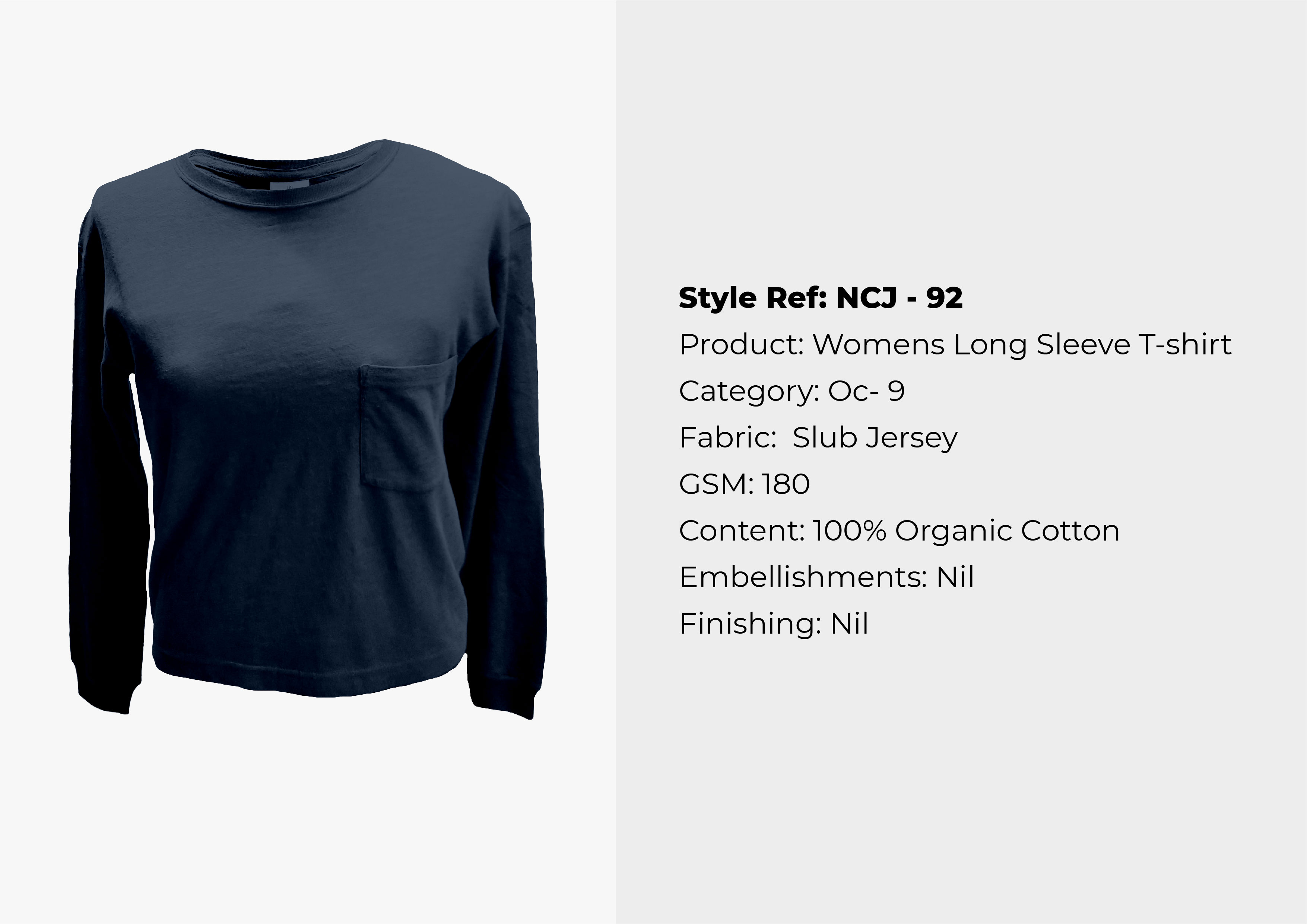Click the left sleeve cuff of the shirt
Viewport: 1307px width, 924px height.
coord(104,689)
